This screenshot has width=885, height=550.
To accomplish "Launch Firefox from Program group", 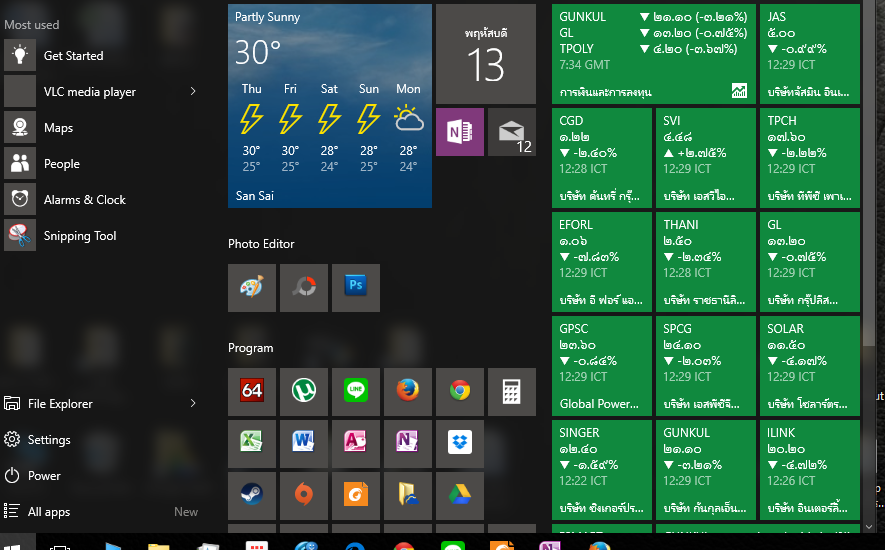I will 408,392.
